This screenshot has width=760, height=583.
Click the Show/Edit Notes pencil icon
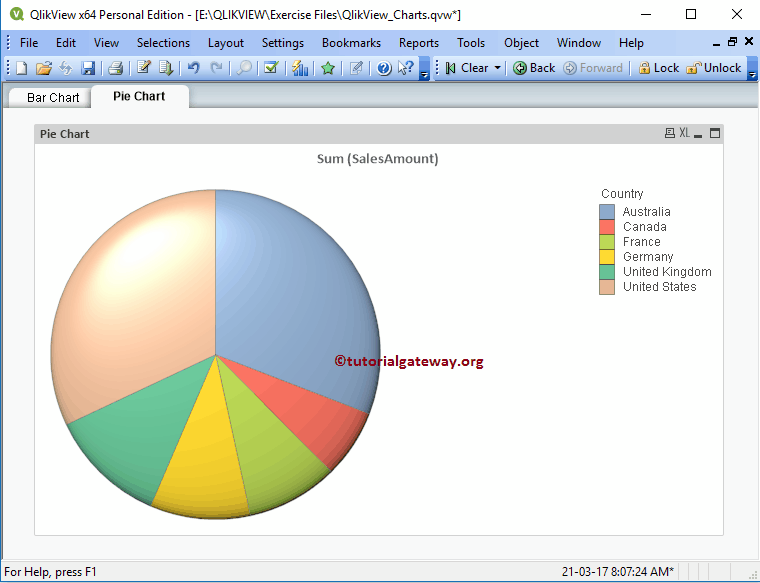[x=356, y=68]
